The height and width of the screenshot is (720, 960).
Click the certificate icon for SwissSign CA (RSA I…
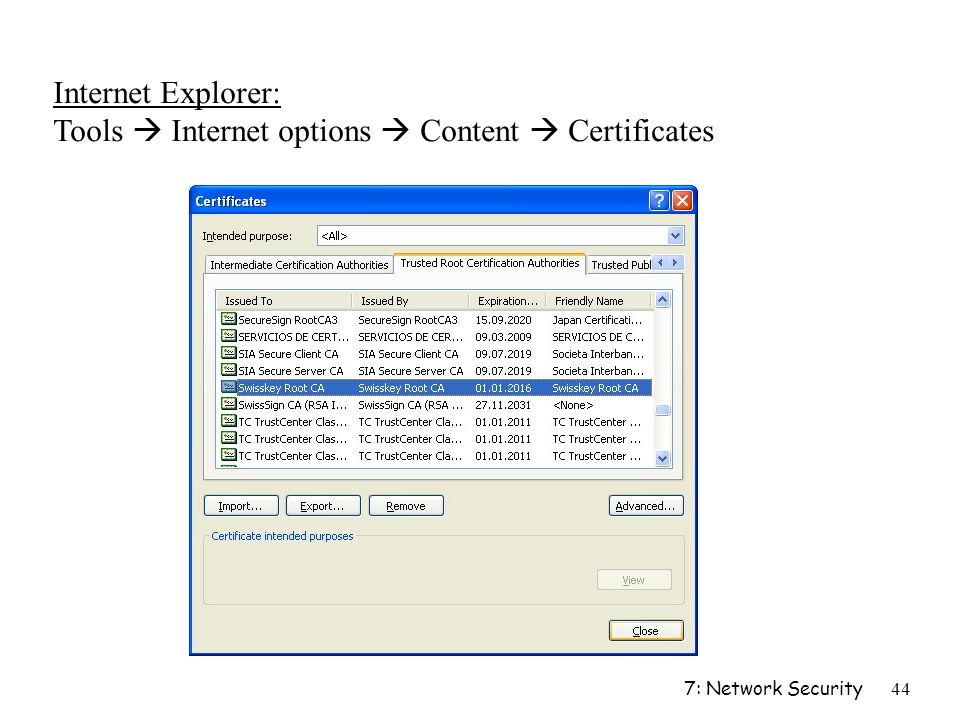click(228, 404)
